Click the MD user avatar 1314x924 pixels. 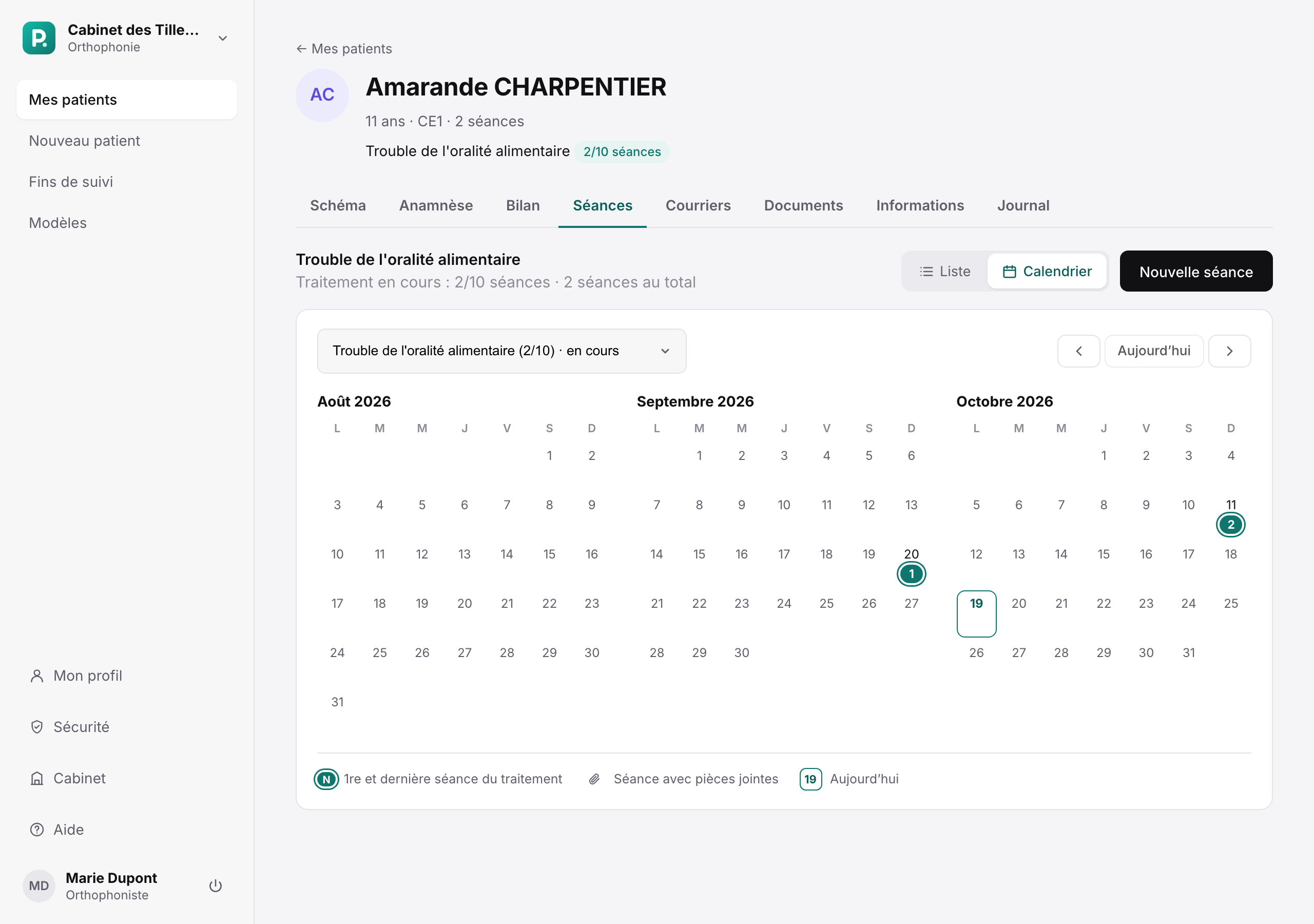click(39, 885)
